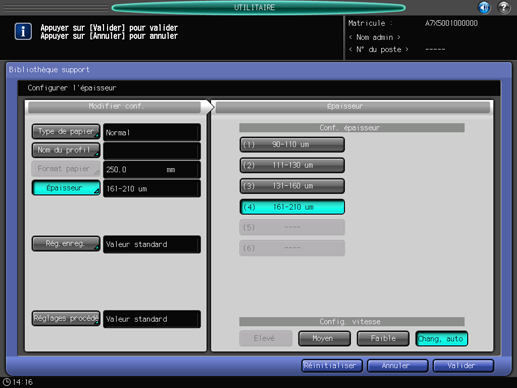This screenshot has width=517, height=388.
Task: Select thickness (1) 90-110 um
Action: click(292, 145)
